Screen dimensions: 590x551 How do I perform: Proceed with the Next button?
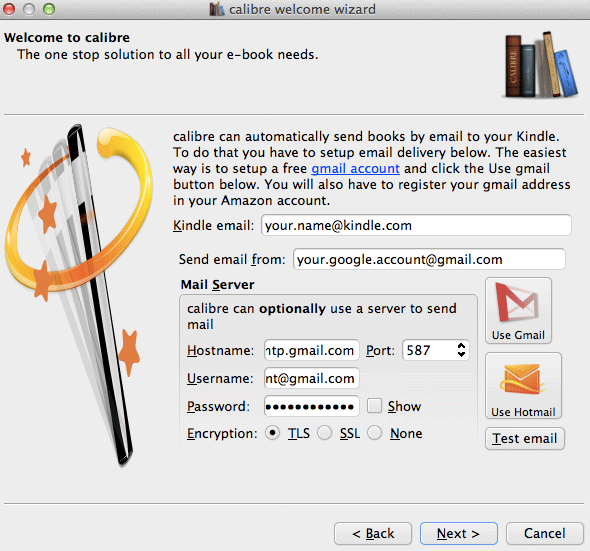point(459,533)
